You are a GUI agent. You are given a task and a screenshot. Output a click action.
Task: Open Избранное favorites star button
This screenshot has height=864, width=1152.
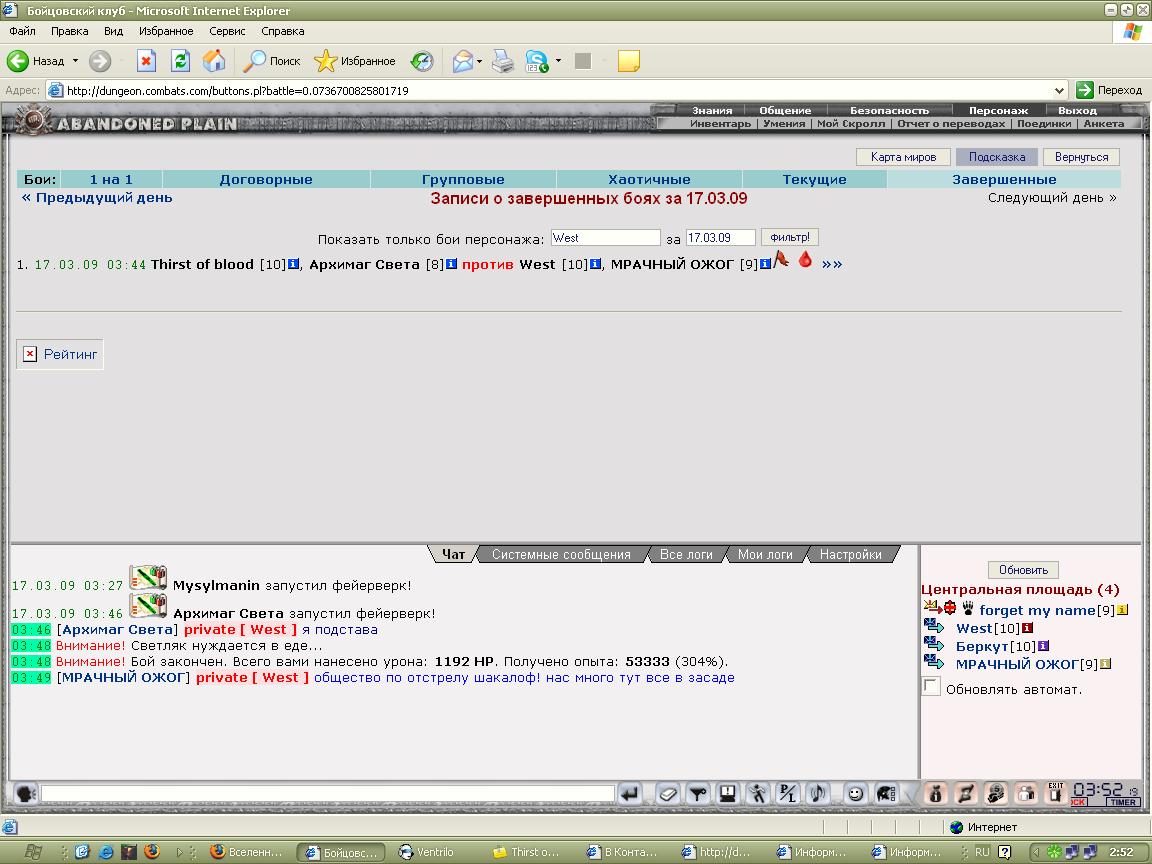(x=354, y=61)
